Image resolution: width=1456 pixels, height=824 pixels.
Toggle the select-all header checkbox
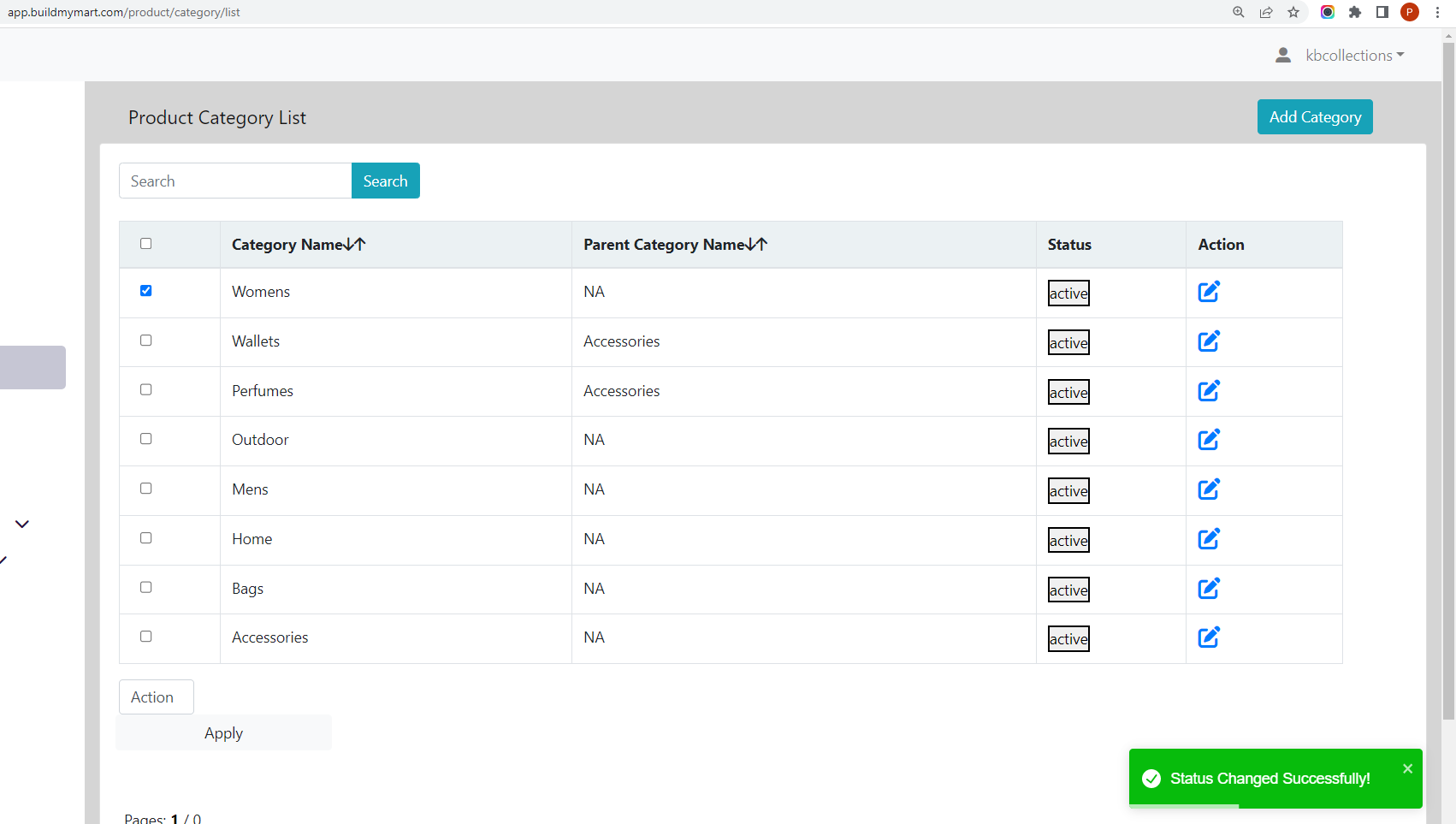[146, 244]
